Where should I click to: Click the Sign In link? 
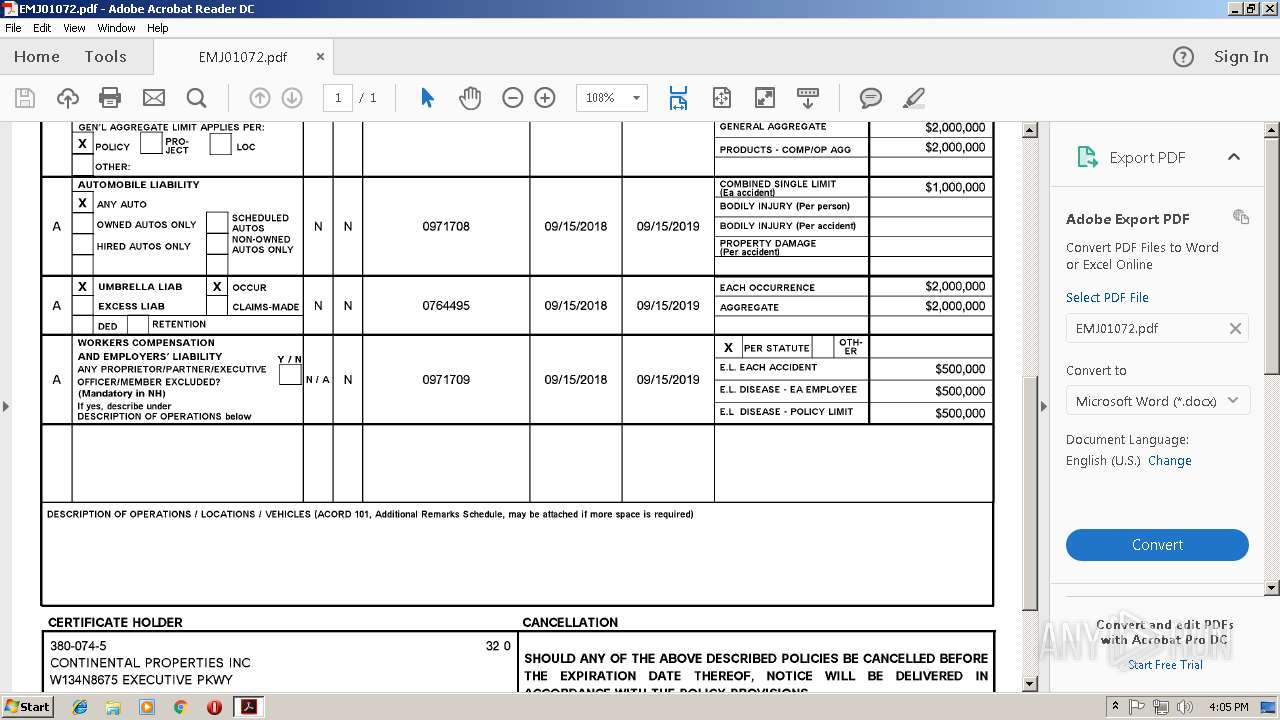point(1241,57)
